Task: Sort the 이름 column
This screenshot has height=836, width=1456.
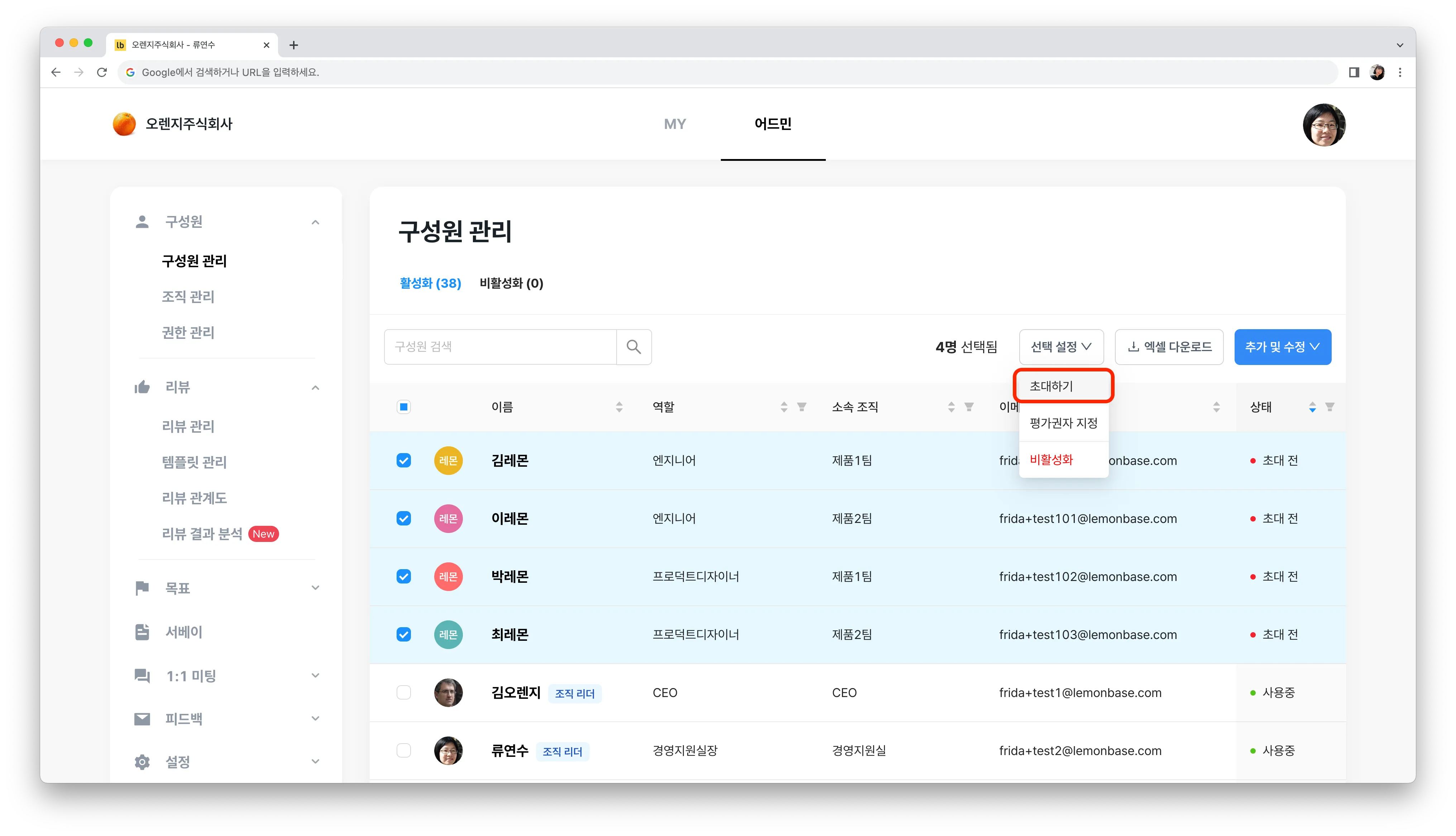Action: (x=619, y=407)
